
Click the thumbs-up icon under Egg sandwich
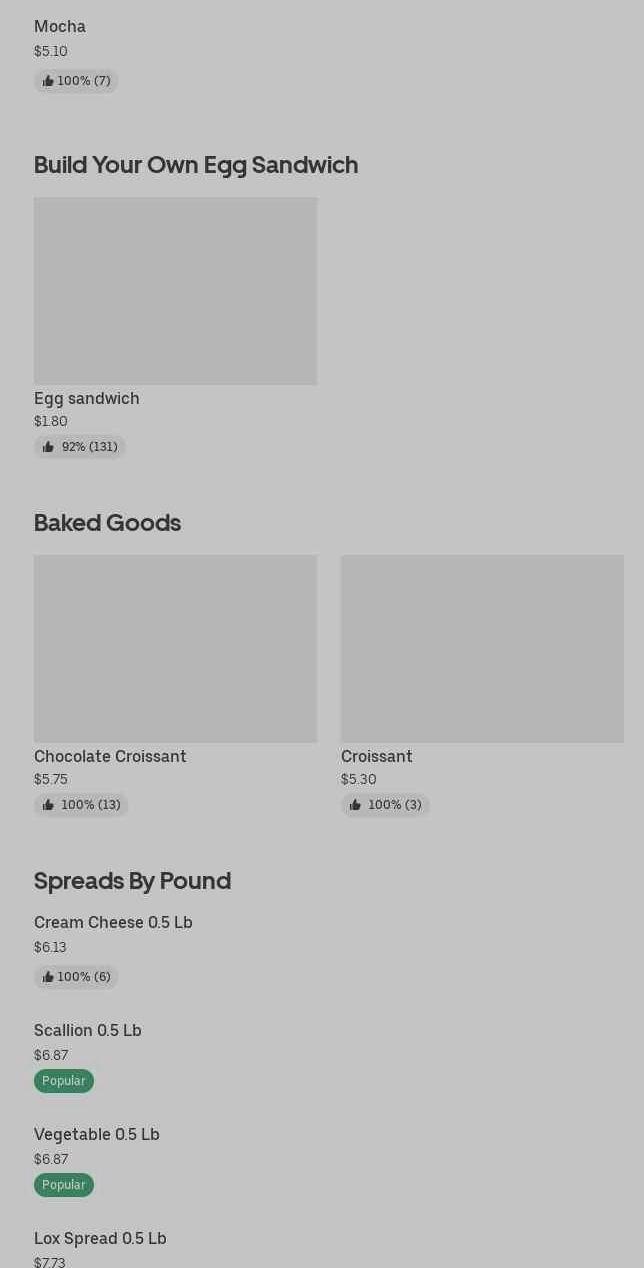[48, 447]
